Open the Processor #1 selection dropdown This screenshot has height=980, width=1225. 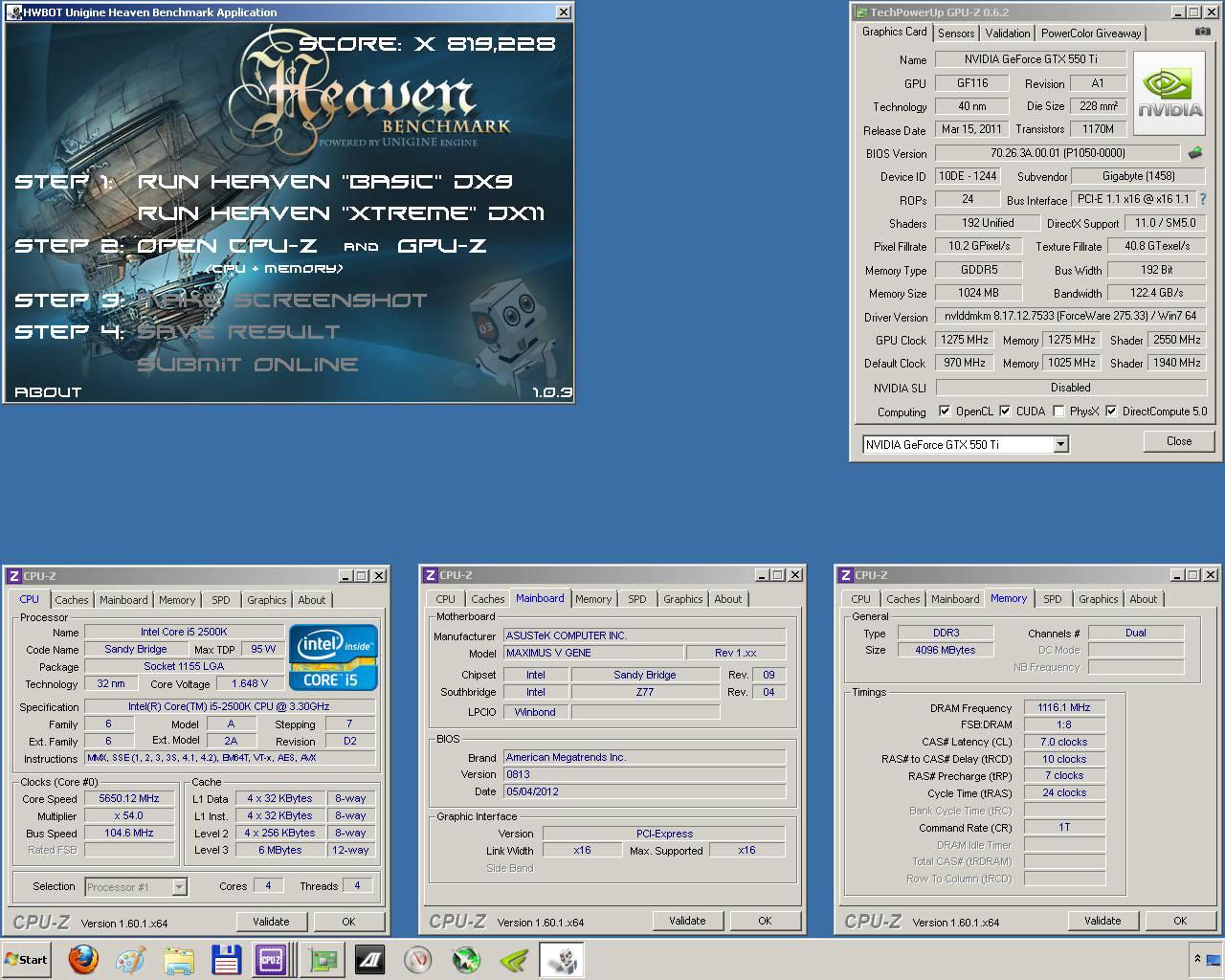(179, 887)
